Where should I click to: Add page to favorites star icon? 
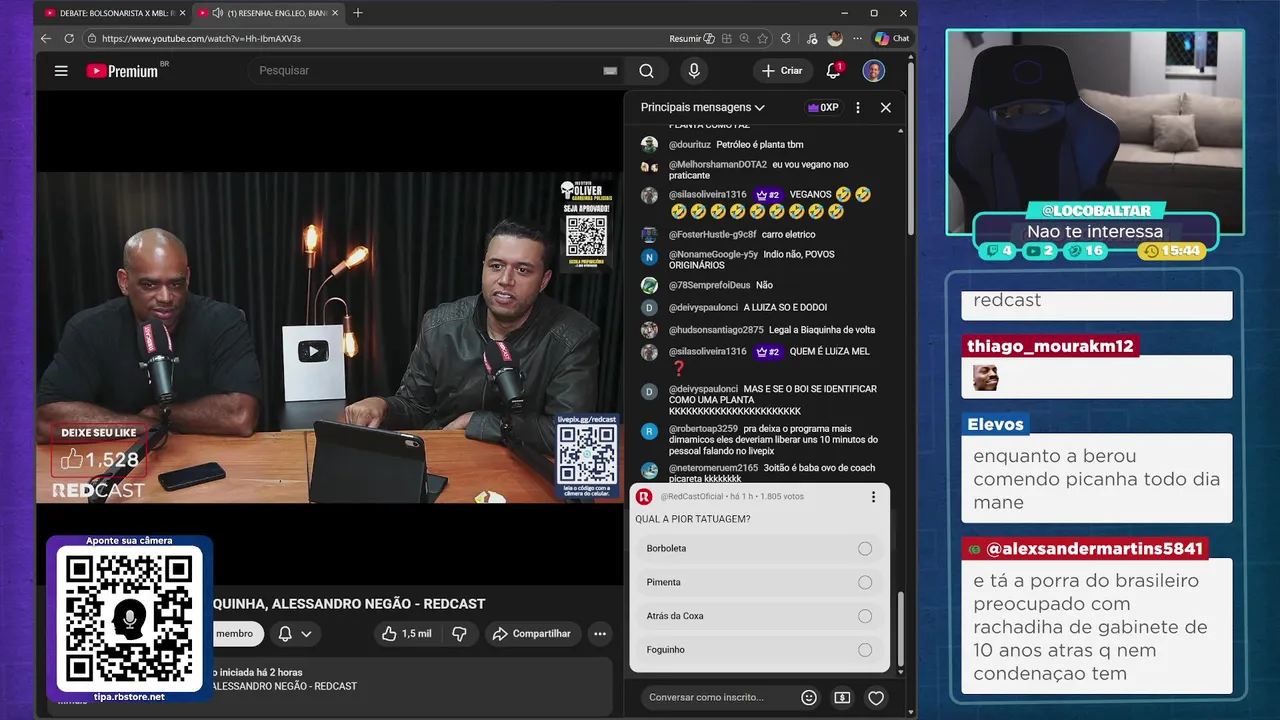tap(763, 38)
